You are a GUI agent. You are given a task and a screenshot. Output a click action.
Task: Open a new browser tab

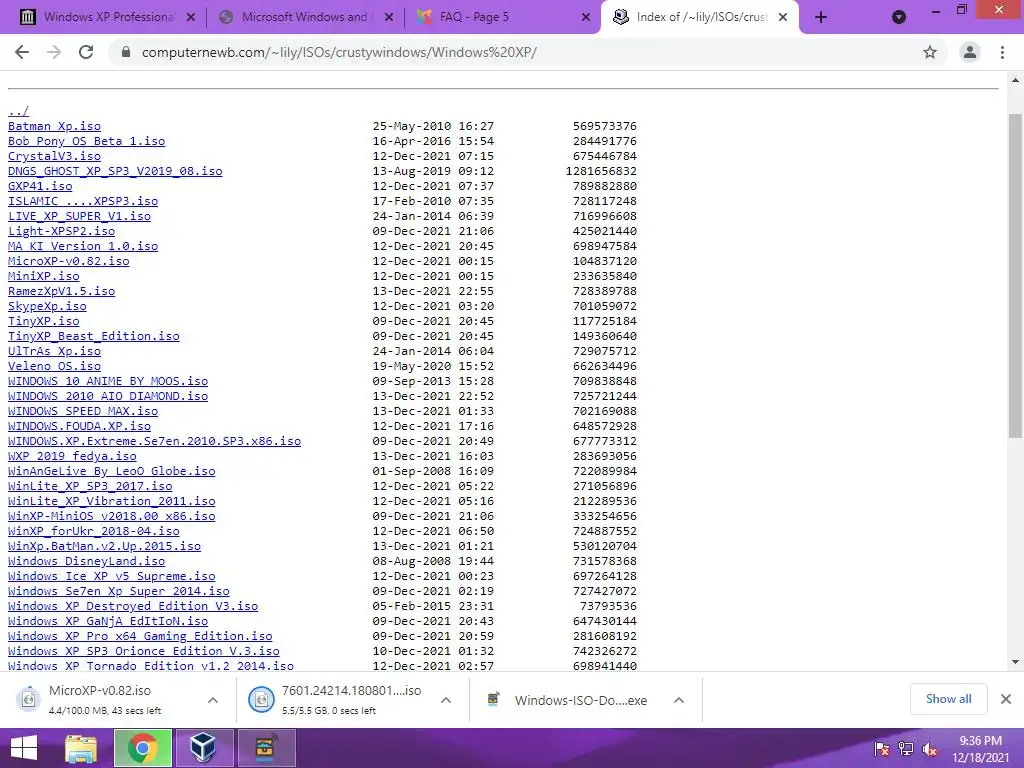coord(821,18)
